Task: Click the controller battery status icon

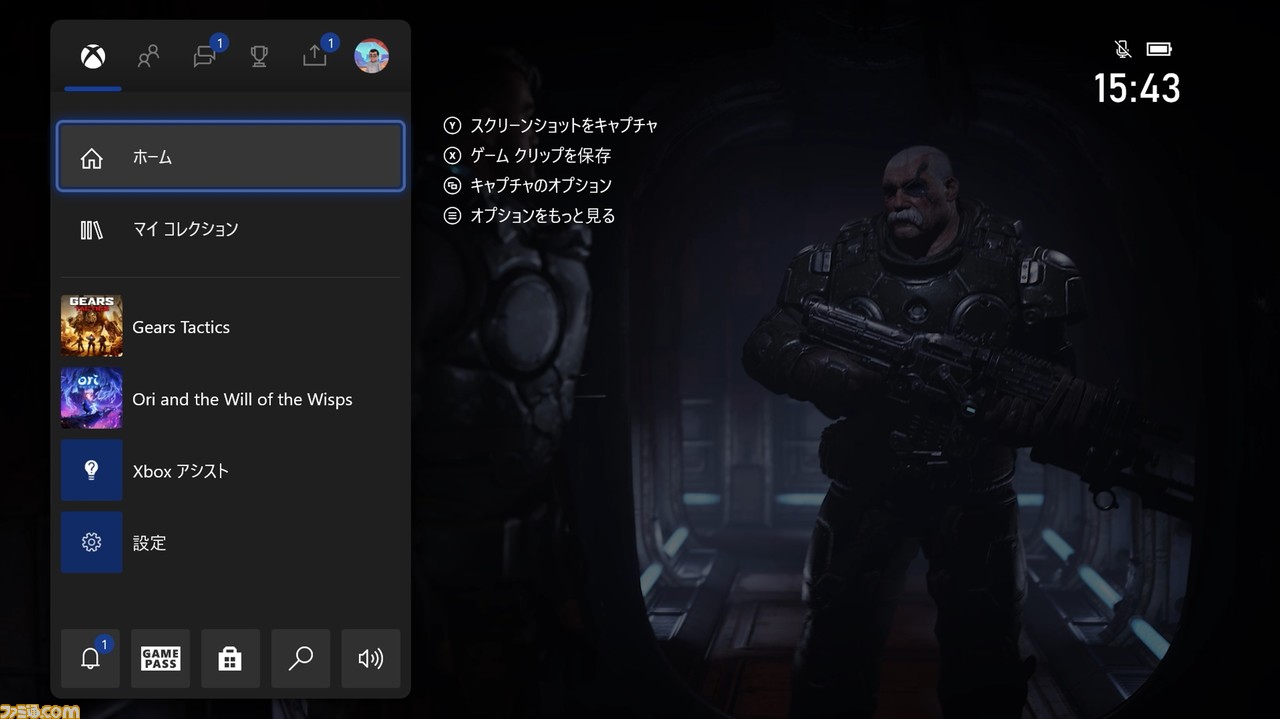Action: click(1159, 49)
